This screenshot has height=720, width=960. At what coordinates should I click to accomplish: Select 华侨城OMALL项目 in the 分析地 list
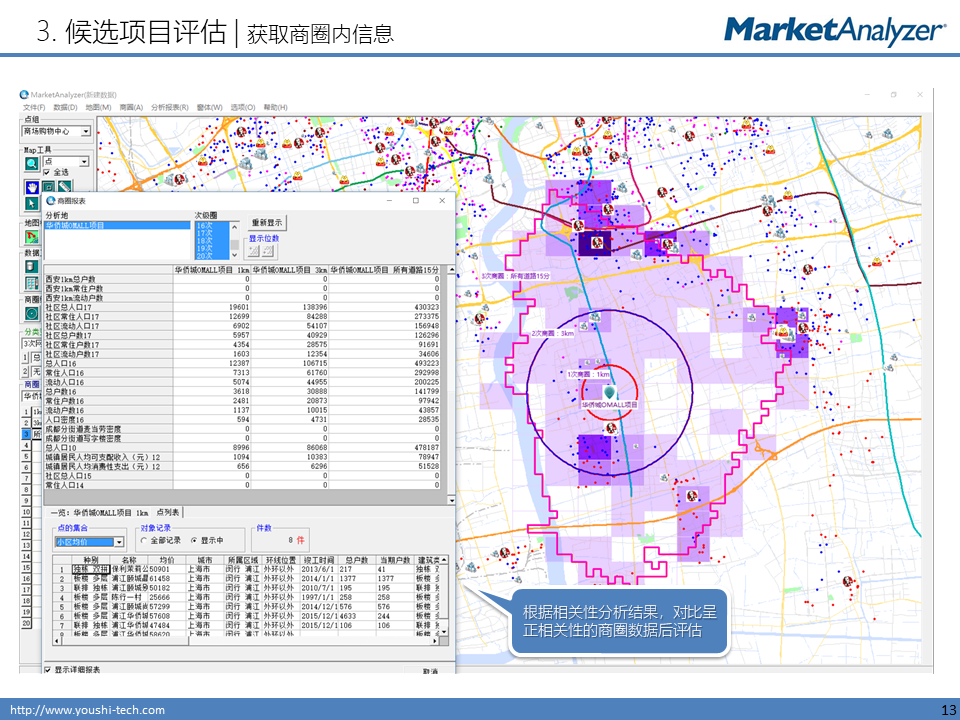click(118, 225)
